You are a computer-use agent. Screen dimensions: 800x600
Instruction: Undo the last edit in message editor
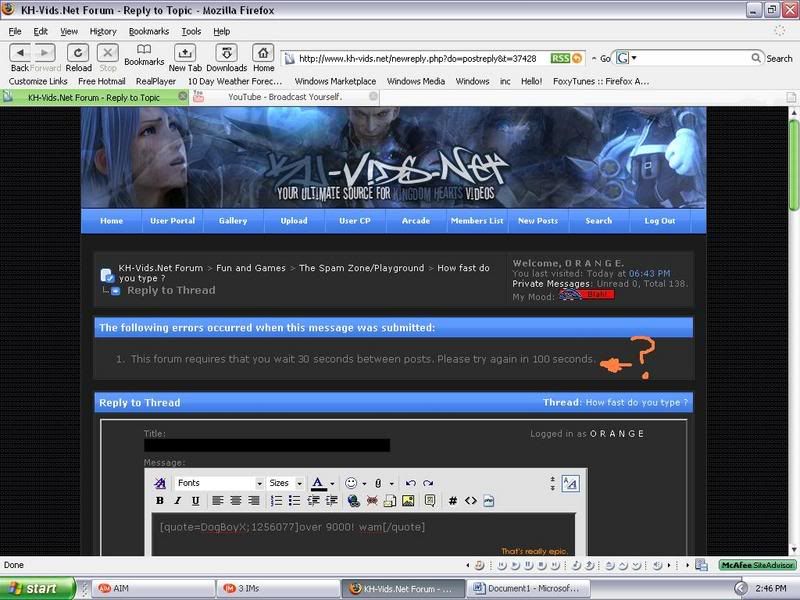(x=411, y=483)
